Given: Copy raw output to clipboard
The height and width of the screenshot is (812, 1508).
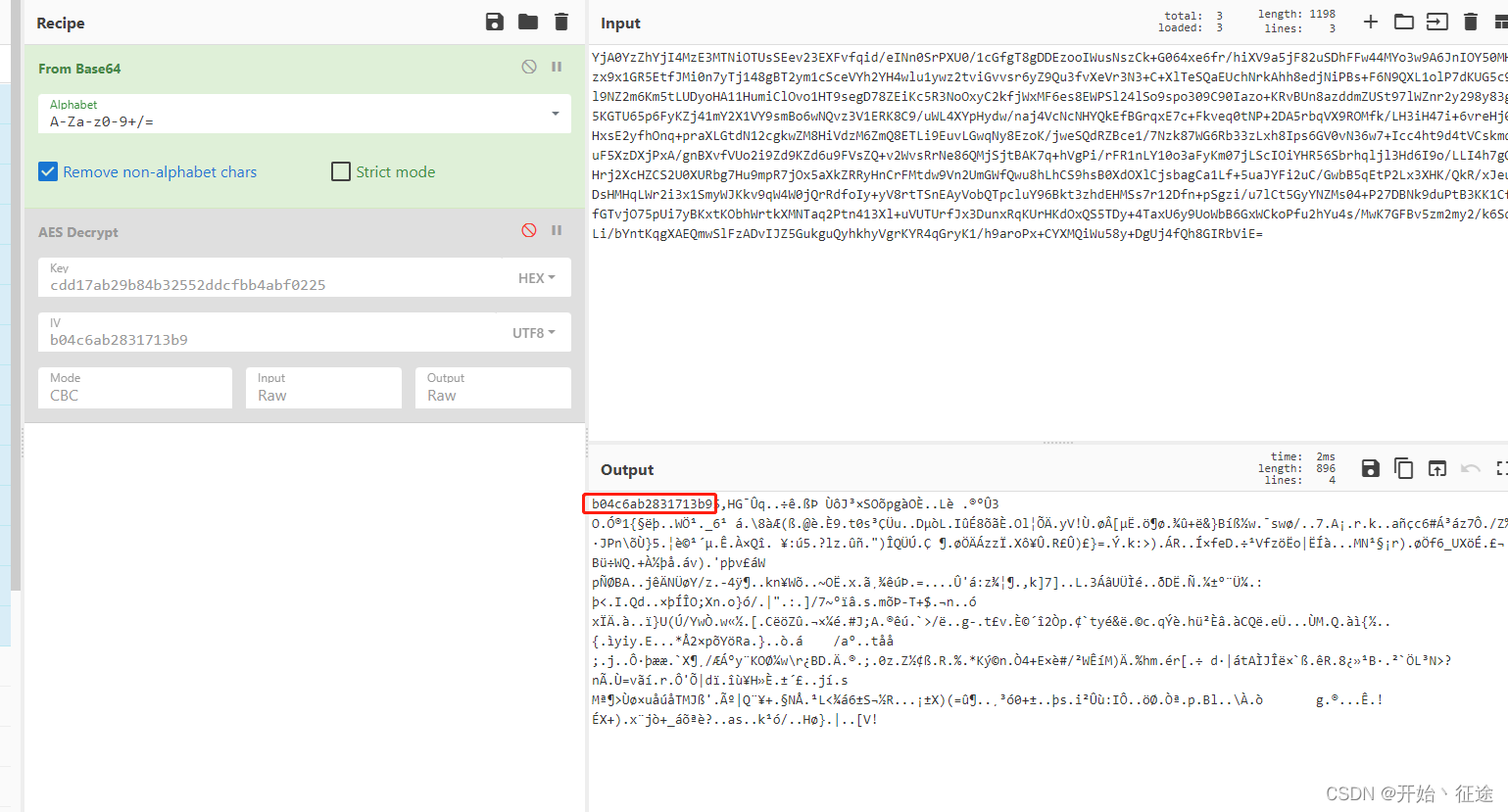Looking at the screenshot, I should pos(1404,468).
